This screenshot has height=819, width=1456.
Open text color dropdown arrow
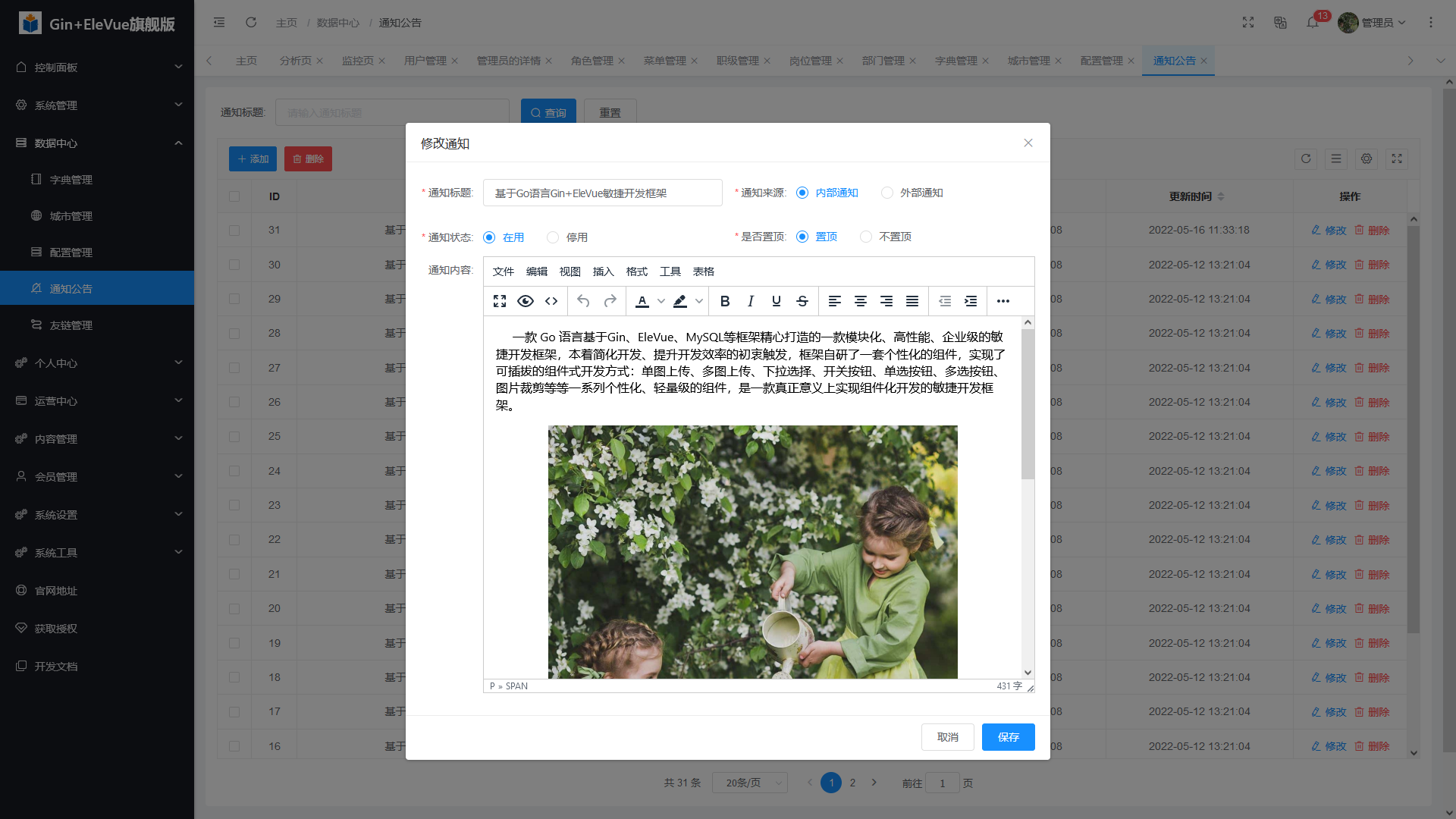click(661, 301)
